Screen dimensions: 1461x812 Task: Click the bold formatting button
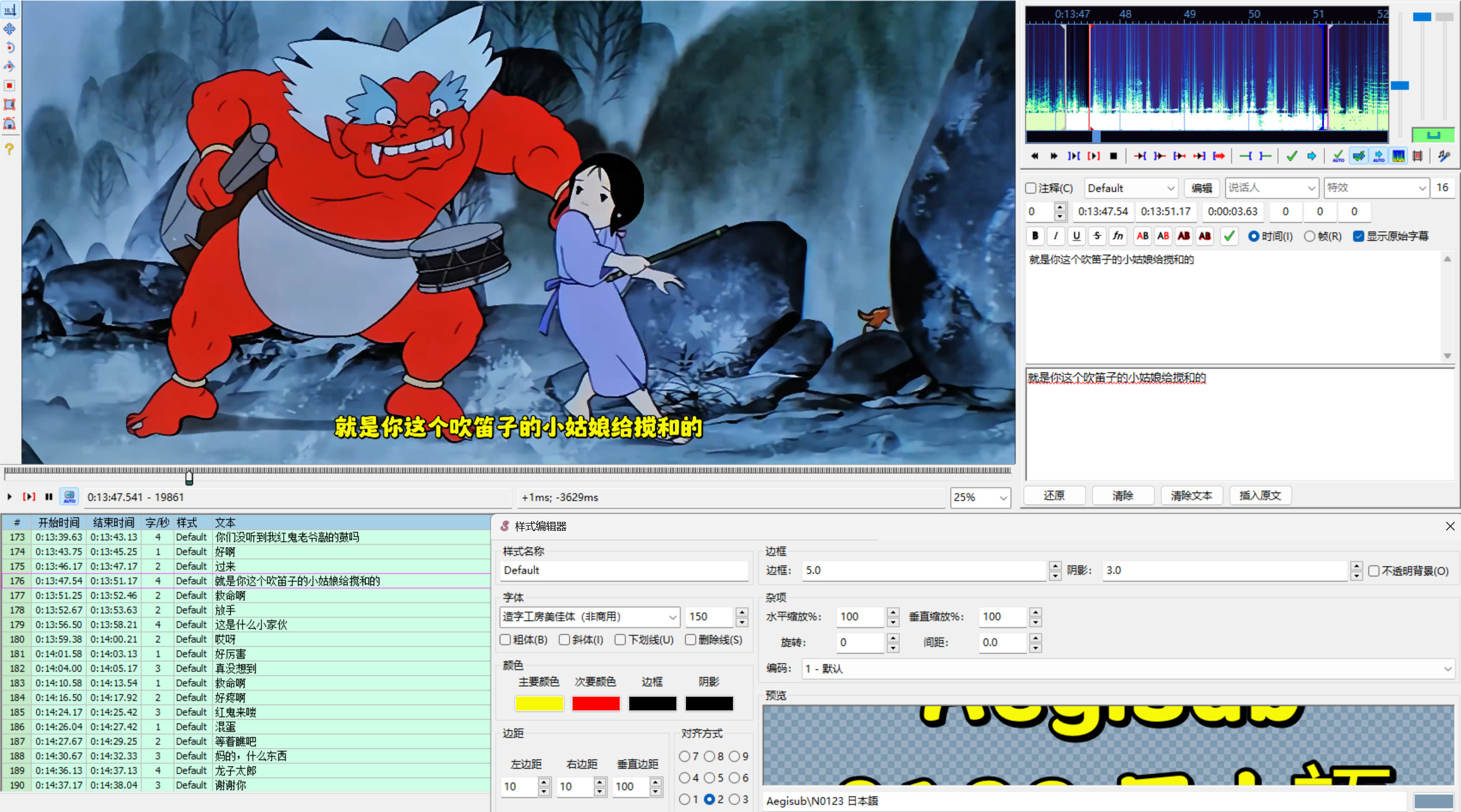pos(1035,236)
